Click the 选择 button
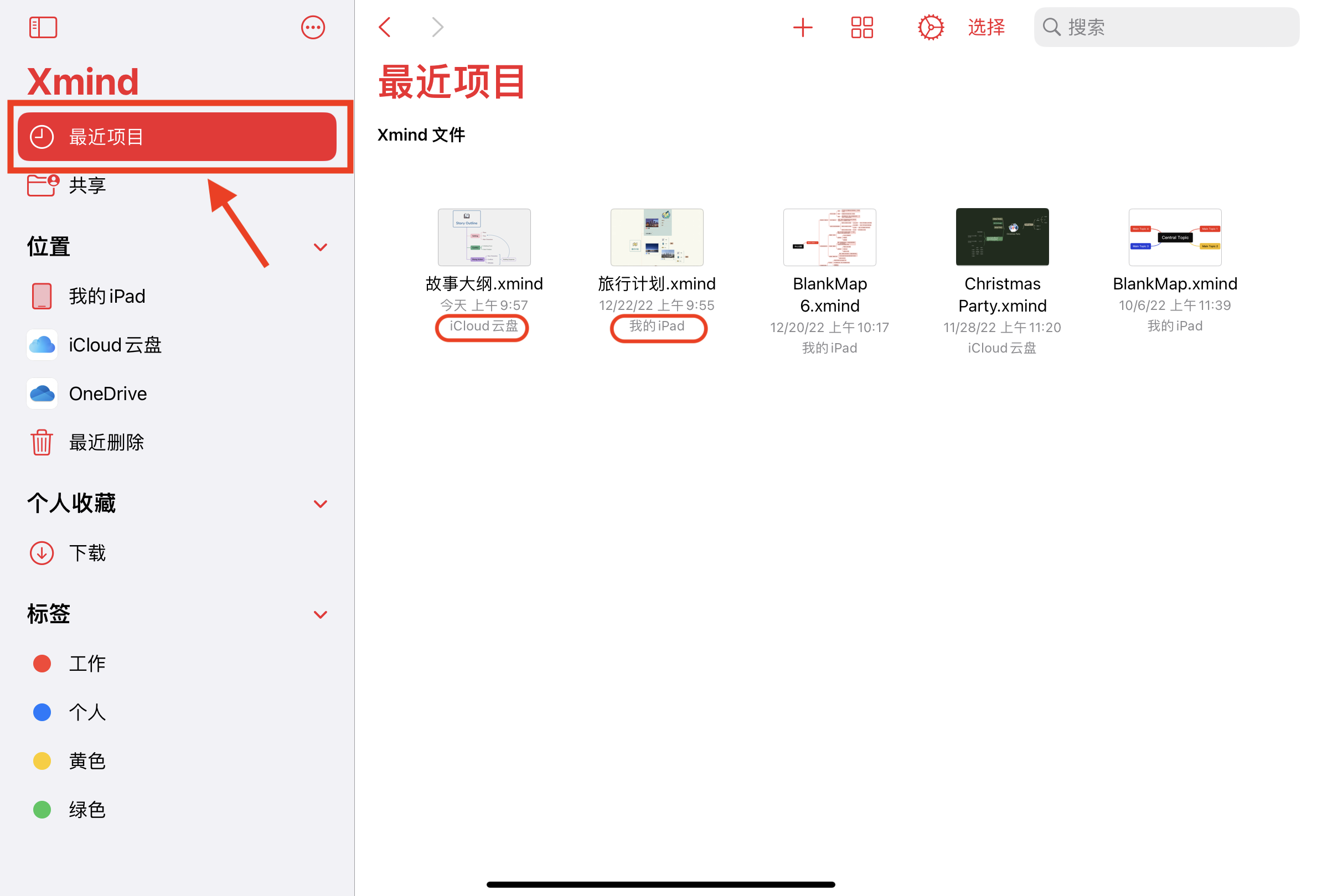1322x896 pixels. (x=987, y=27)
